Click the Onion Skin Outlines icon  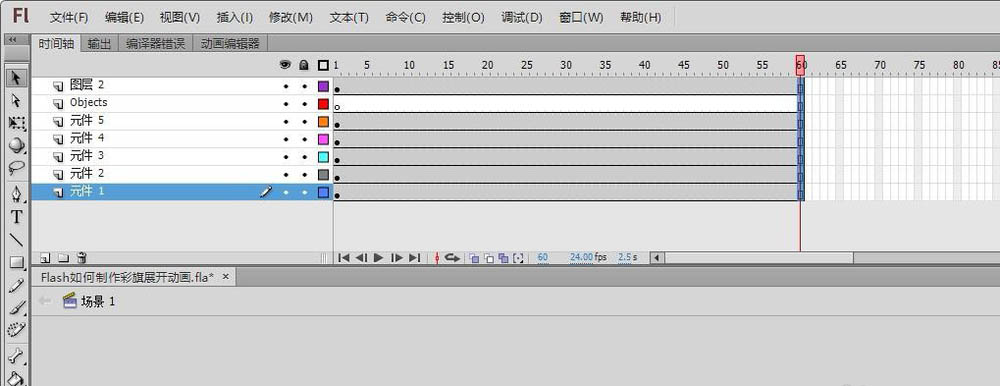[489, 258]
